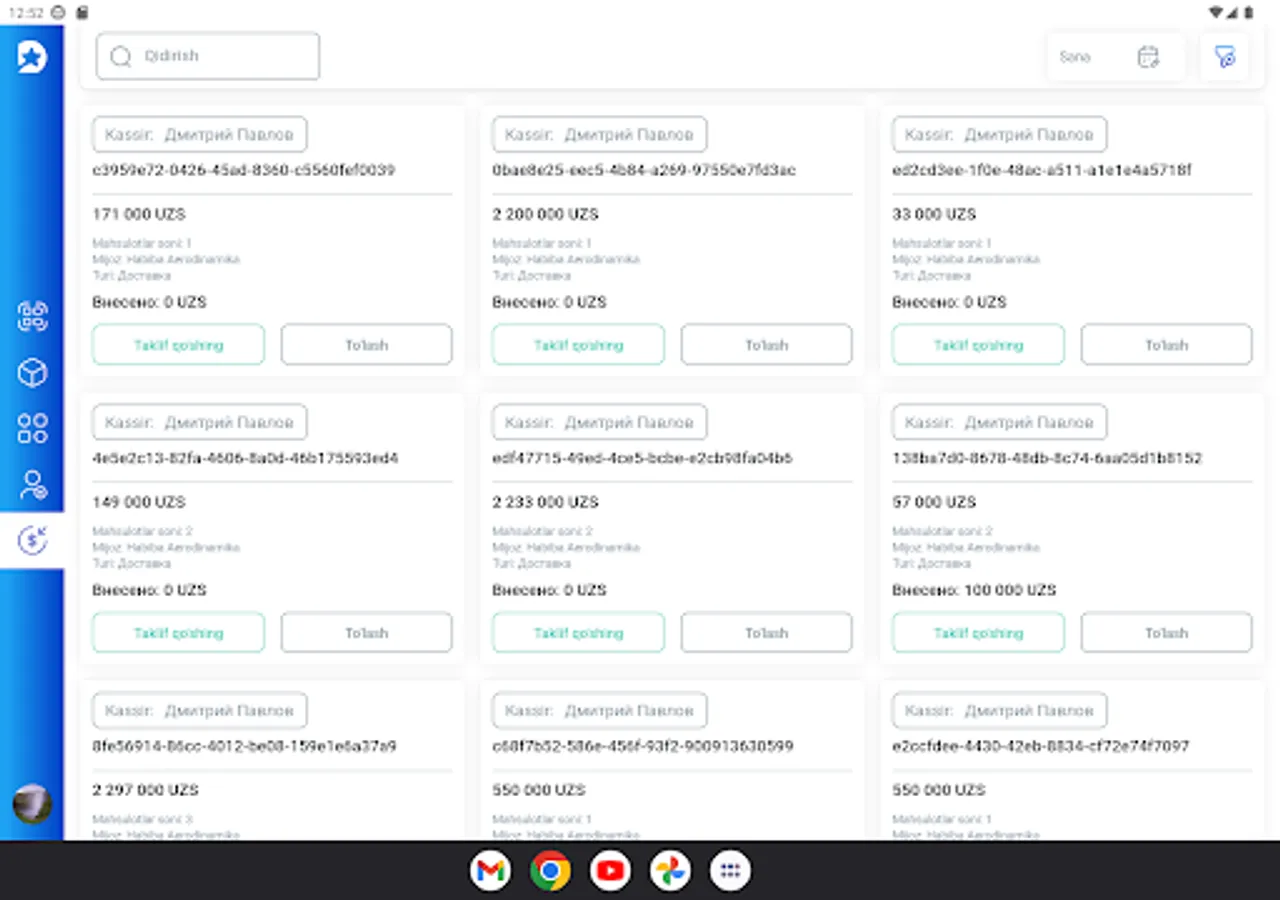Click the Kassir field on the 149 000 UZS card
Screen dimensions: 1280x900
[200, 423]
